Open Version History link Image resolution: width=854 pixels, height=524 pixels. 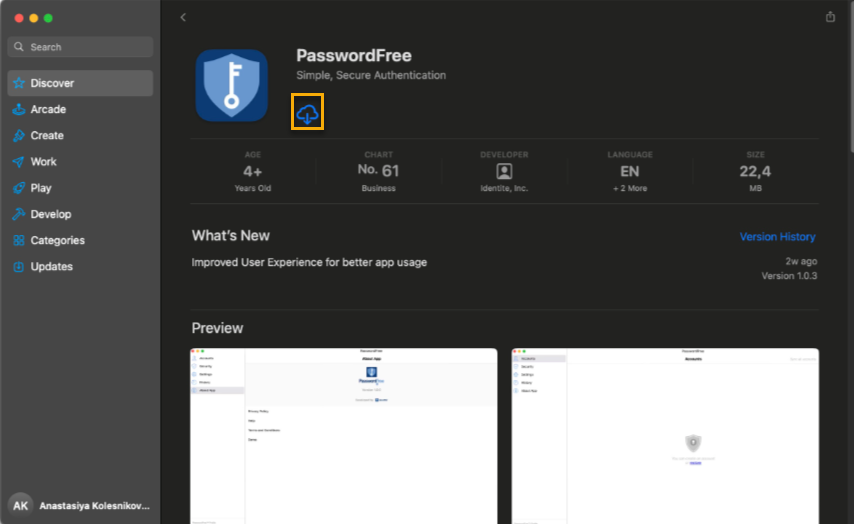click(777, 237)
